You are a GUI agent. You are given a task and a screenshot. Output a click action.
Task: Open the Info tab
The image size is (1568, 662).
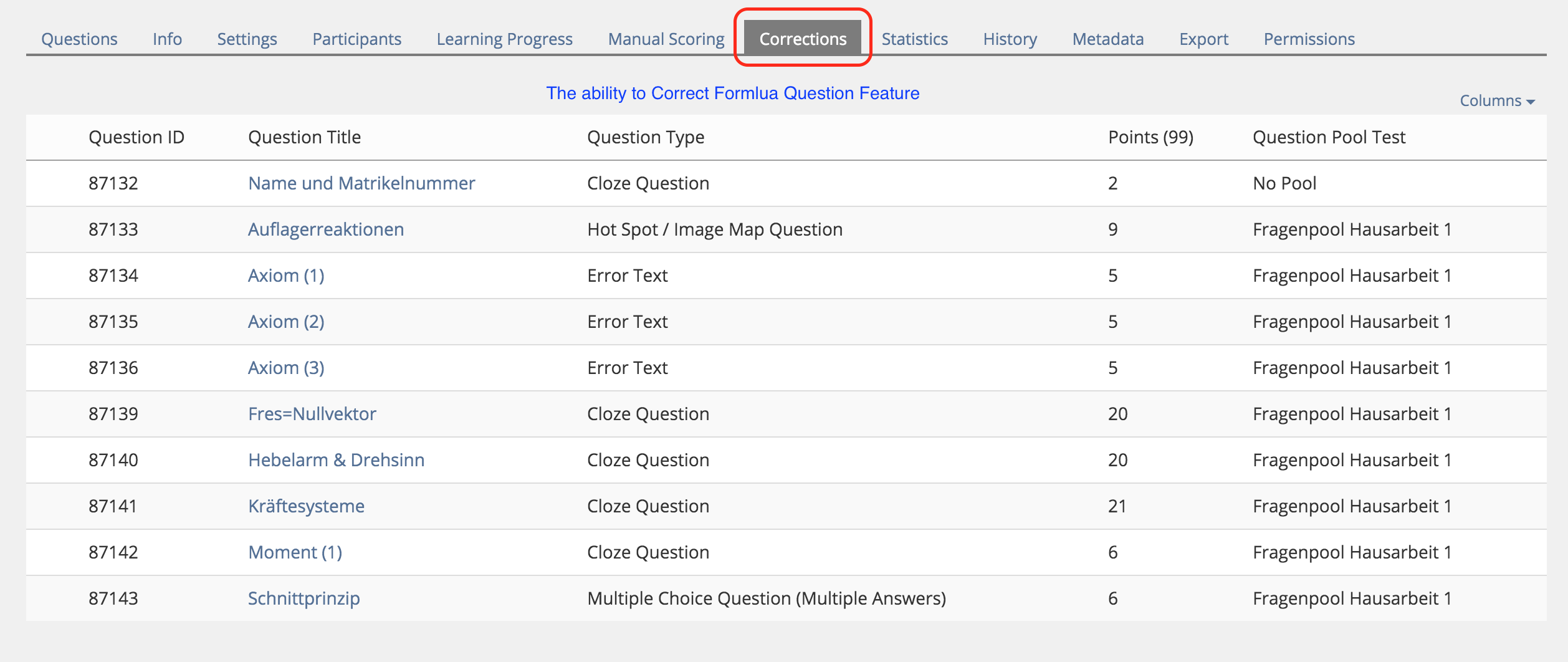167,39
